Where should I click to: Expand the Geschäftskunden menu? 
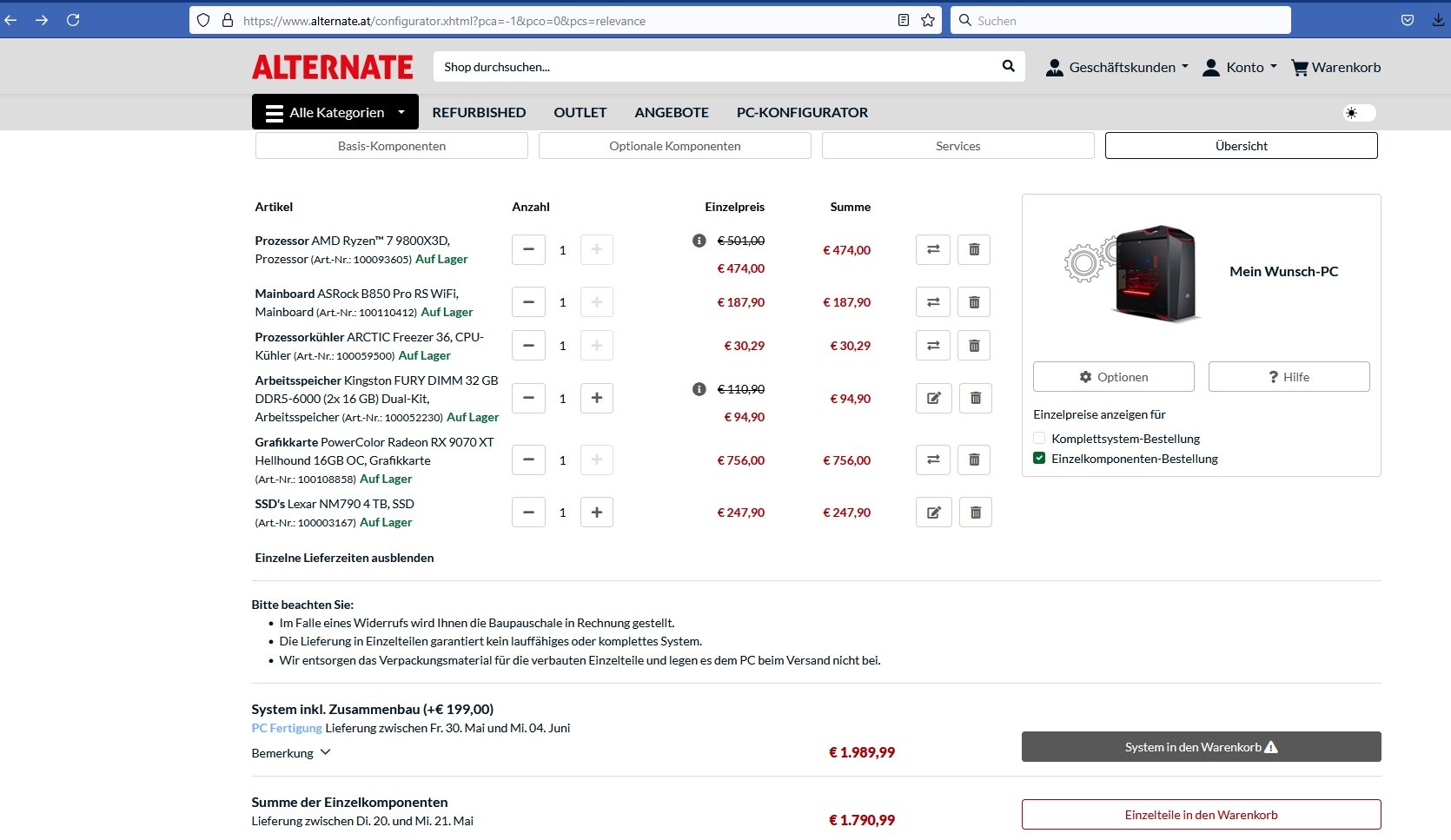coord(1116,67)
